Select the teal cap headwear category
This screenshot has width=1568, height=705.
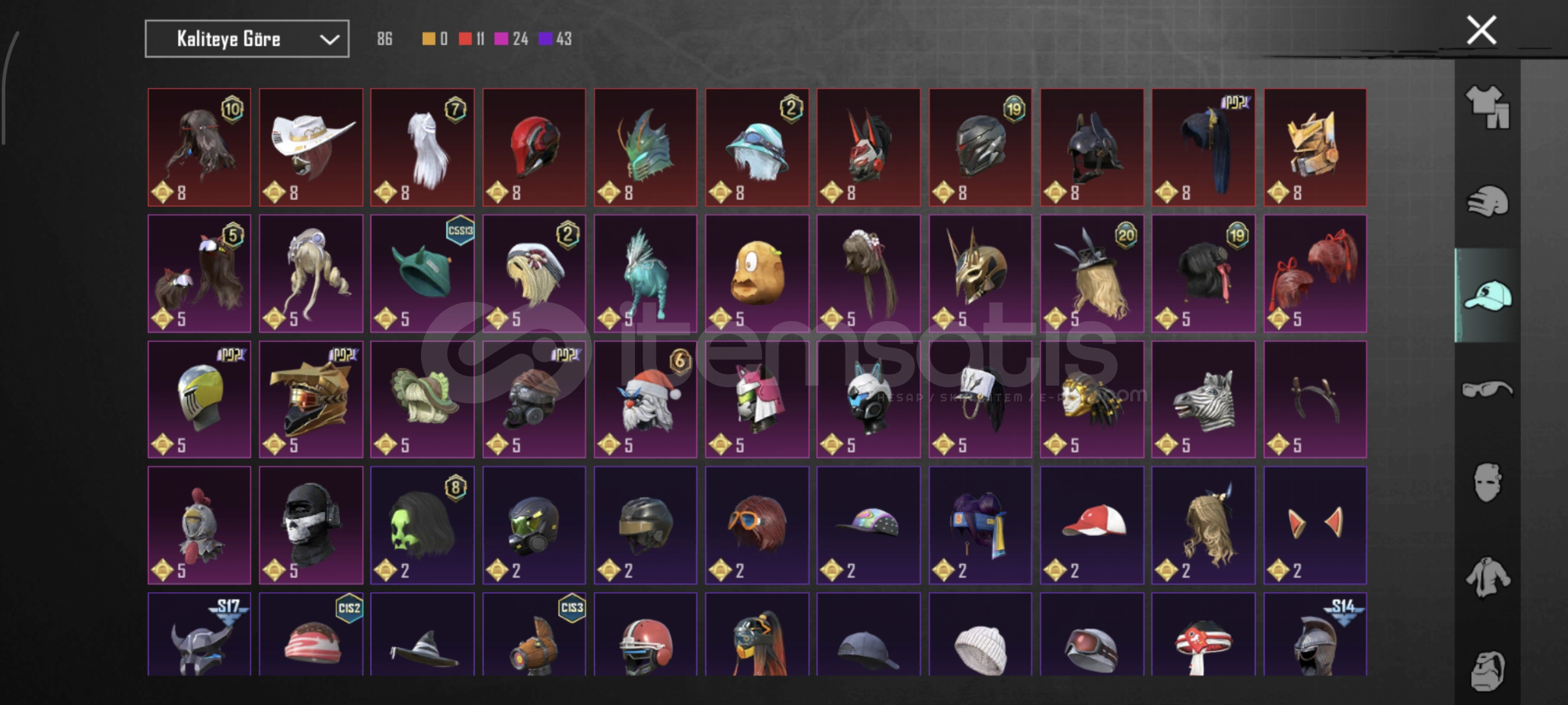(x=1487, y=295)
